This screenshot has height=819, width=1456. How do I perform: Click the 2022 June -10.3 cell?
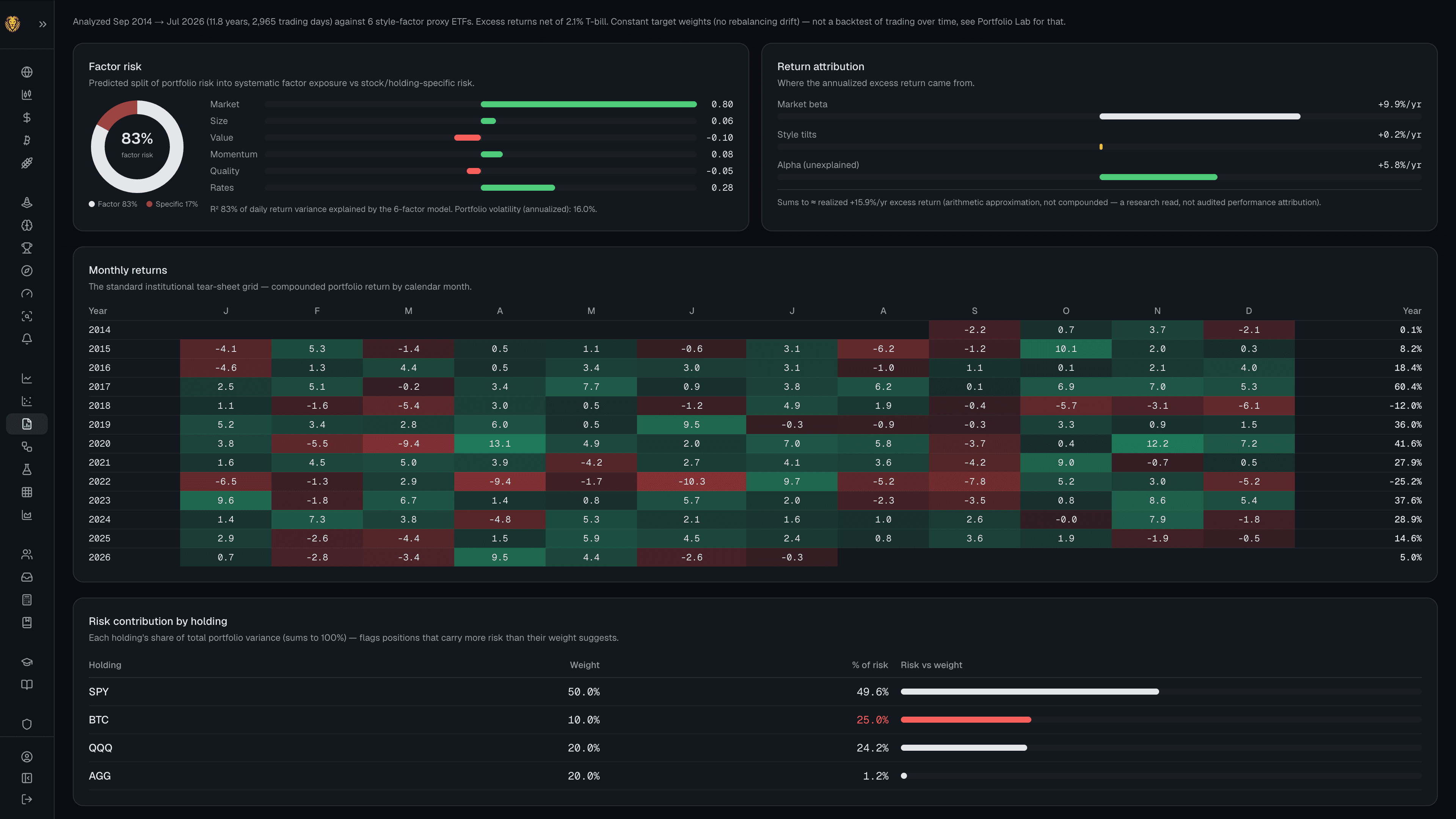point(691,482)
